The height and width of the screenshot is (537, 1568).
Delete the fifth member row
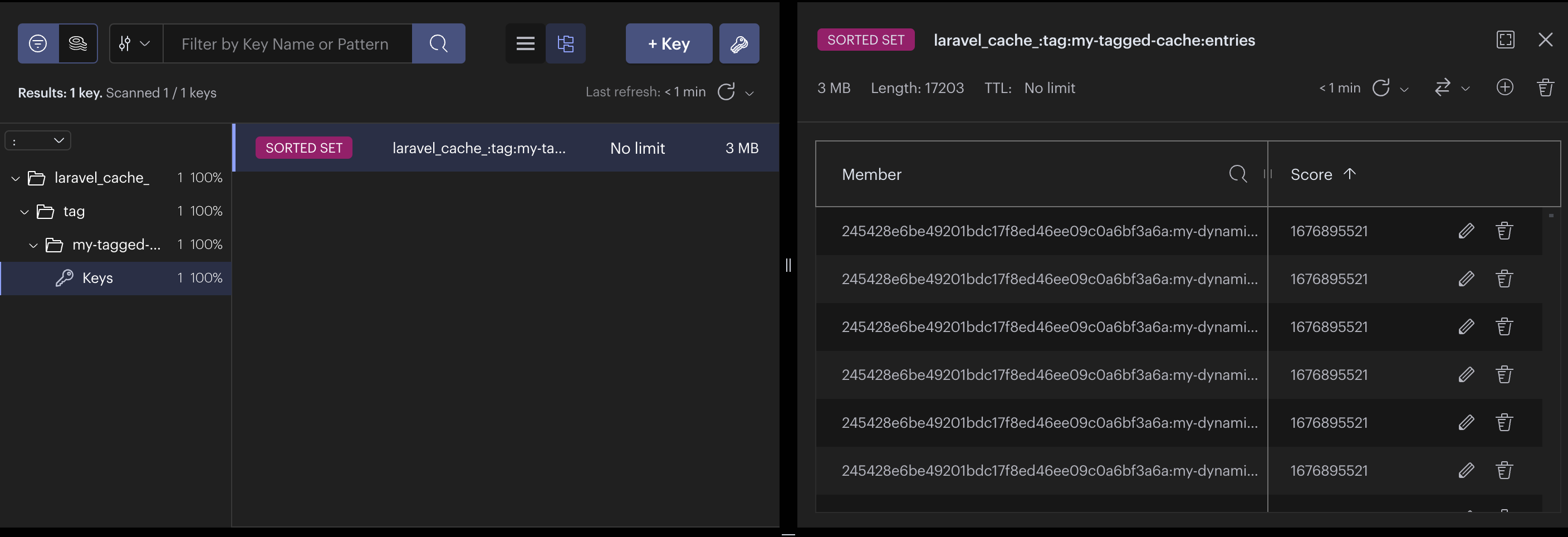[x=1504, y=423]
